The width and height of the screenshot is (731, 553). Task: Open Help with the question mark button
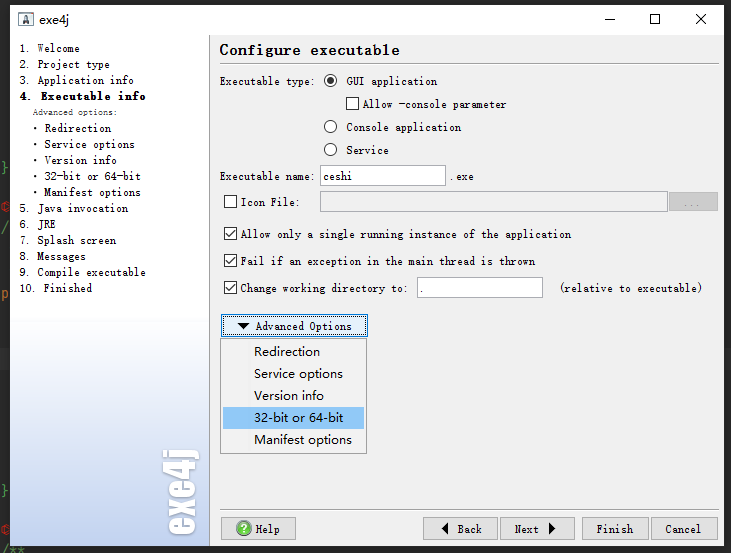[x=258, y=529]
